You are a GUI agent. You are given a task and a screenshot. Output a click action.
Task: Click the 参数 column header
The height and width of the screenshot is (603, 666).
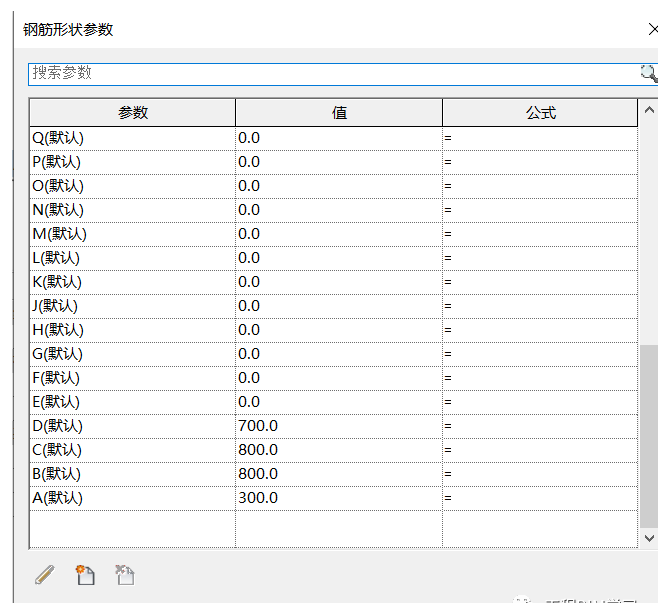[133, 113]
